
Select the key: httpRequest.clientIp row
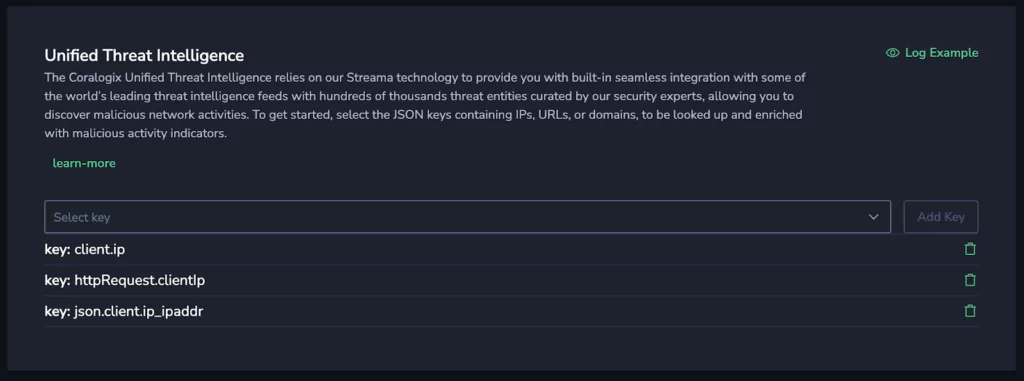click(511, 280)
